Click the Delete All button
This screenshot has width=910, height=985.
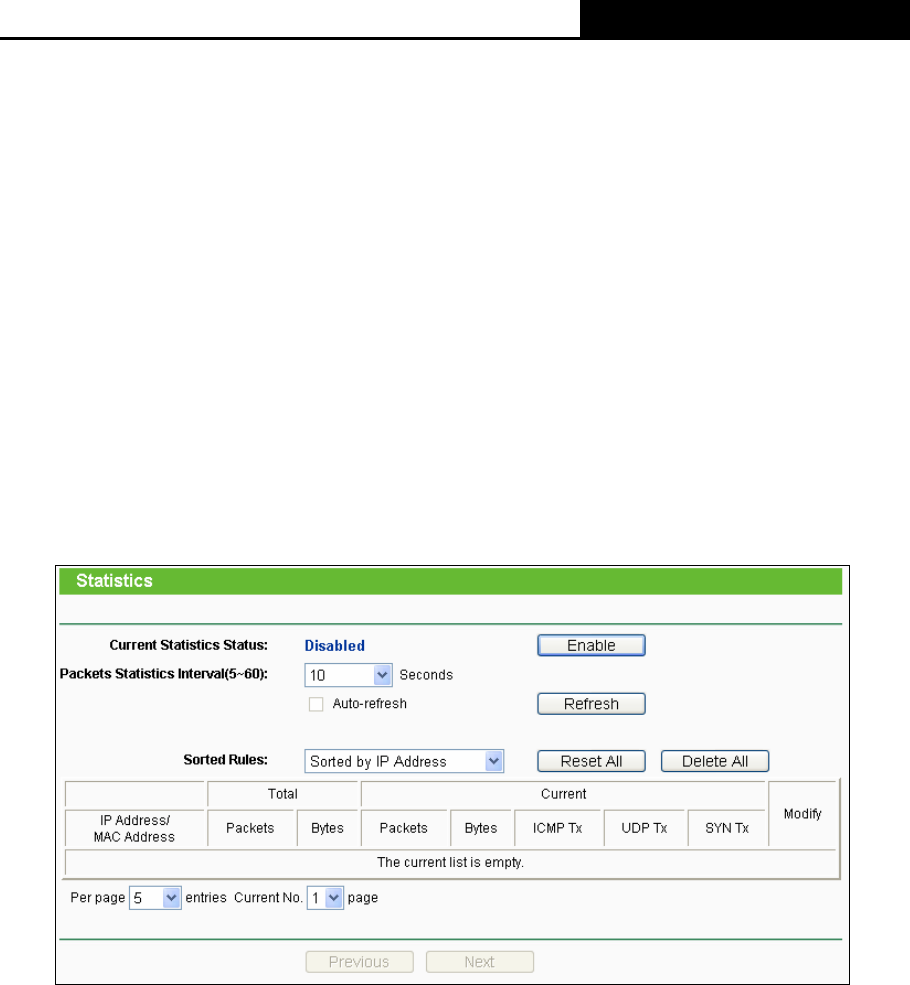[715, 761]
